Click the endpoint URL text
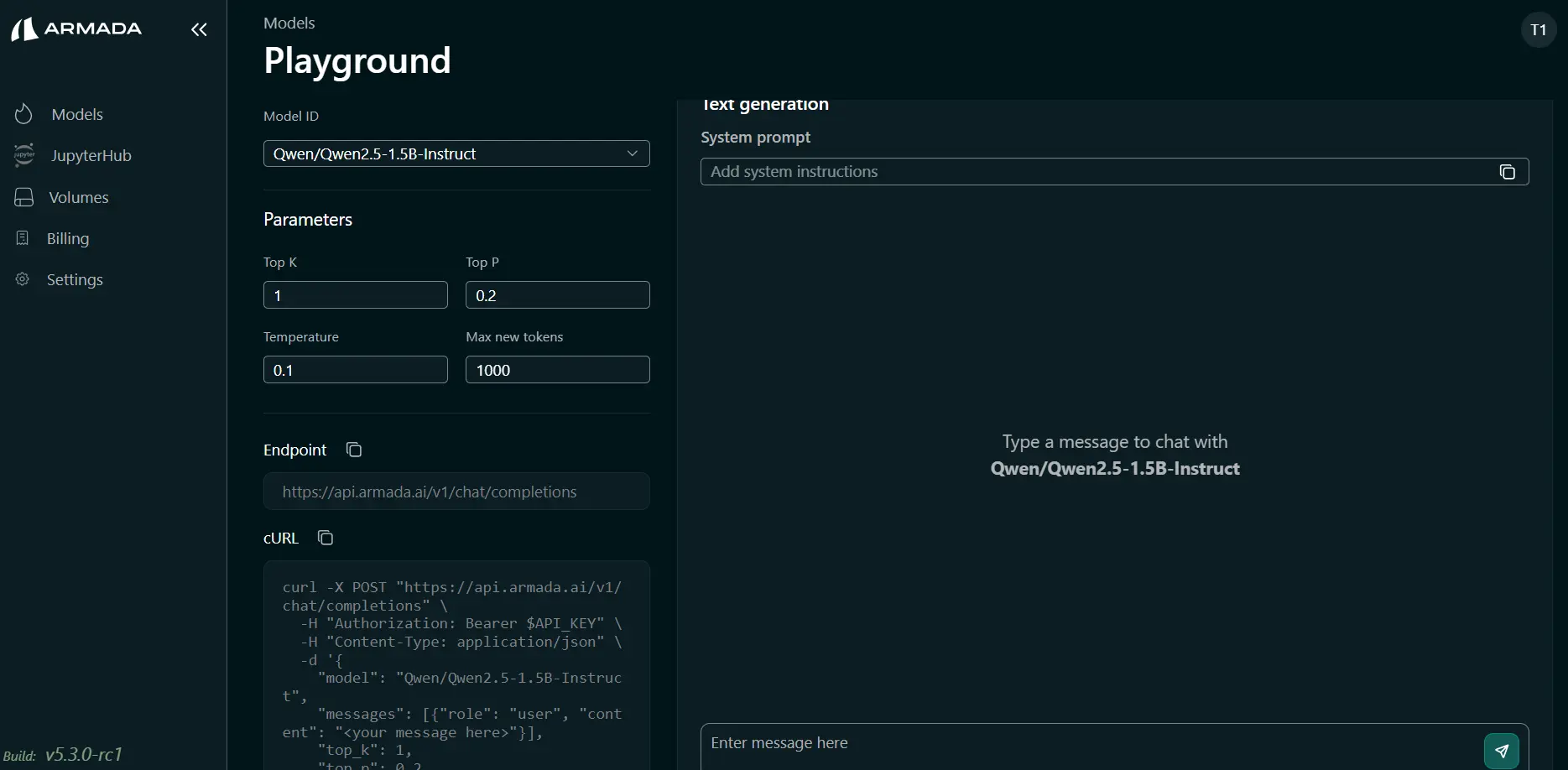1568x770 pixels. [430, 492]
